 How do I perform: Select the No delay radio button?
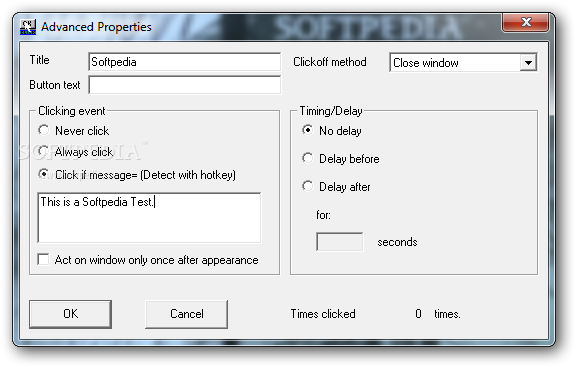point(307,130)
